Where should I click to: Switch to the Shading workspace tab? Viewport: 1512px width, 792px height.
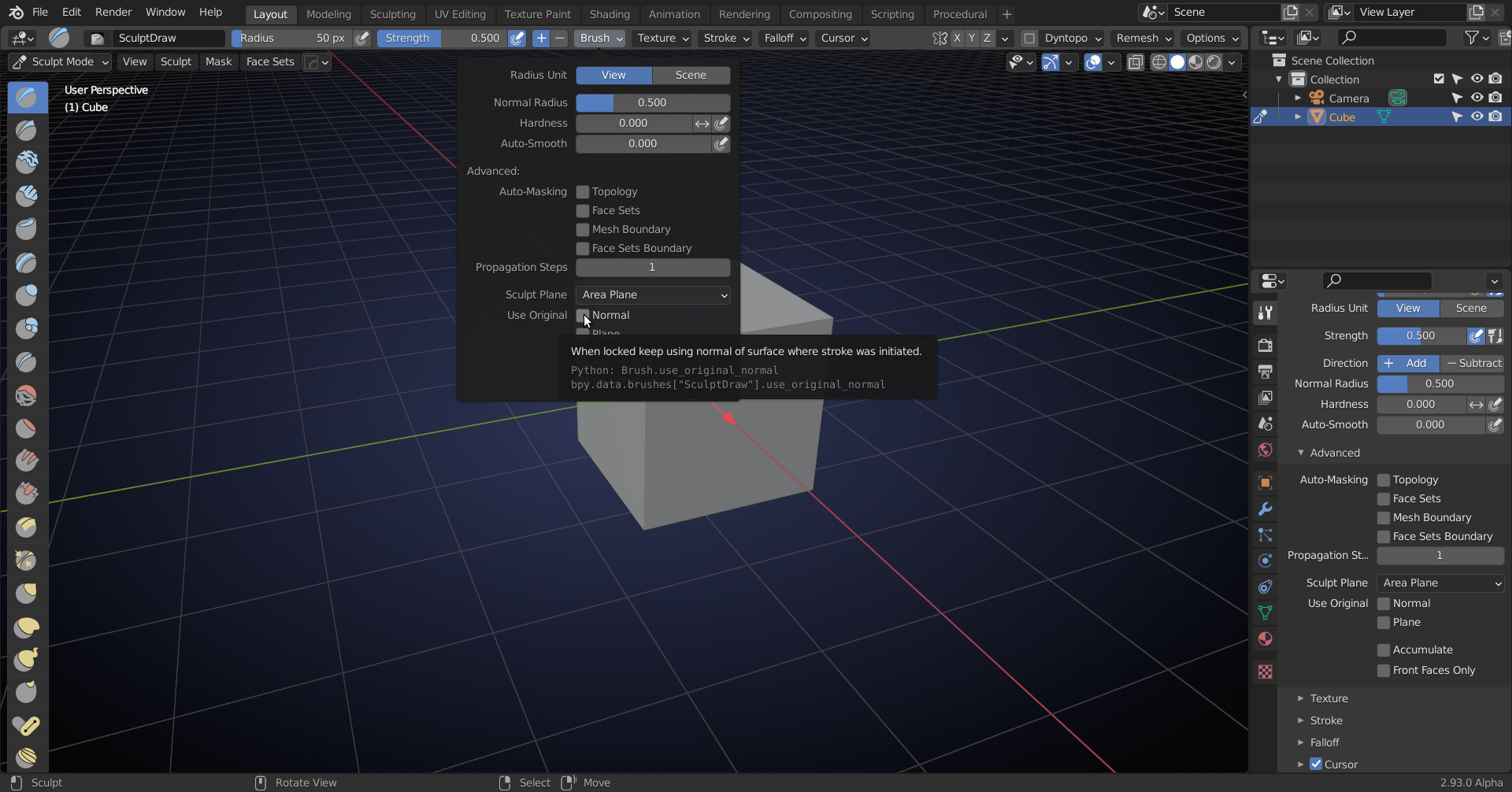pos(610,13)
